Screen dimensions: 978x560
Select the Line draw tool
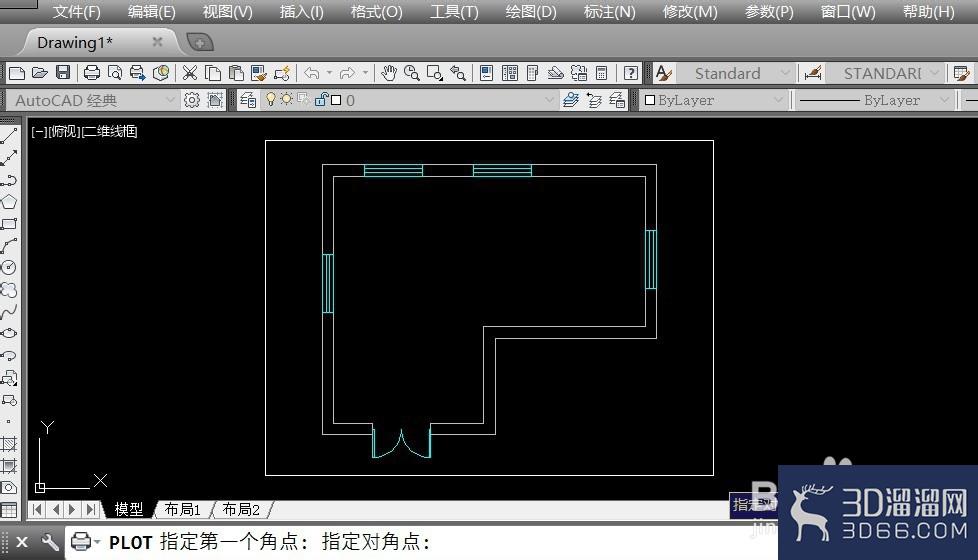pyautogui.click(x=9, y=135)
